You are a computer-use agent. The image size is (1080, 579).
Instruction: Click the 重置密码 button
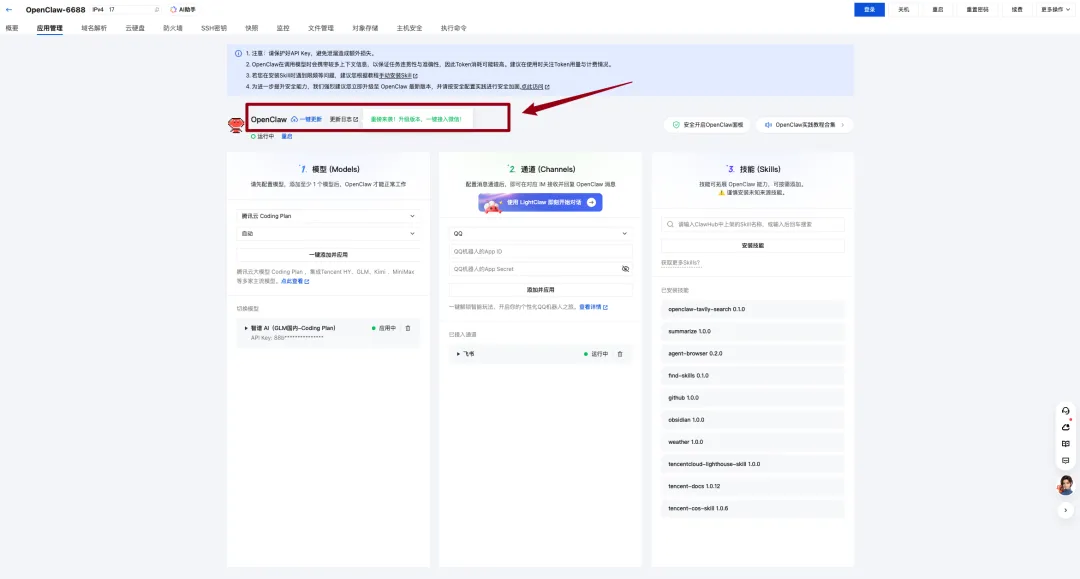977,10
